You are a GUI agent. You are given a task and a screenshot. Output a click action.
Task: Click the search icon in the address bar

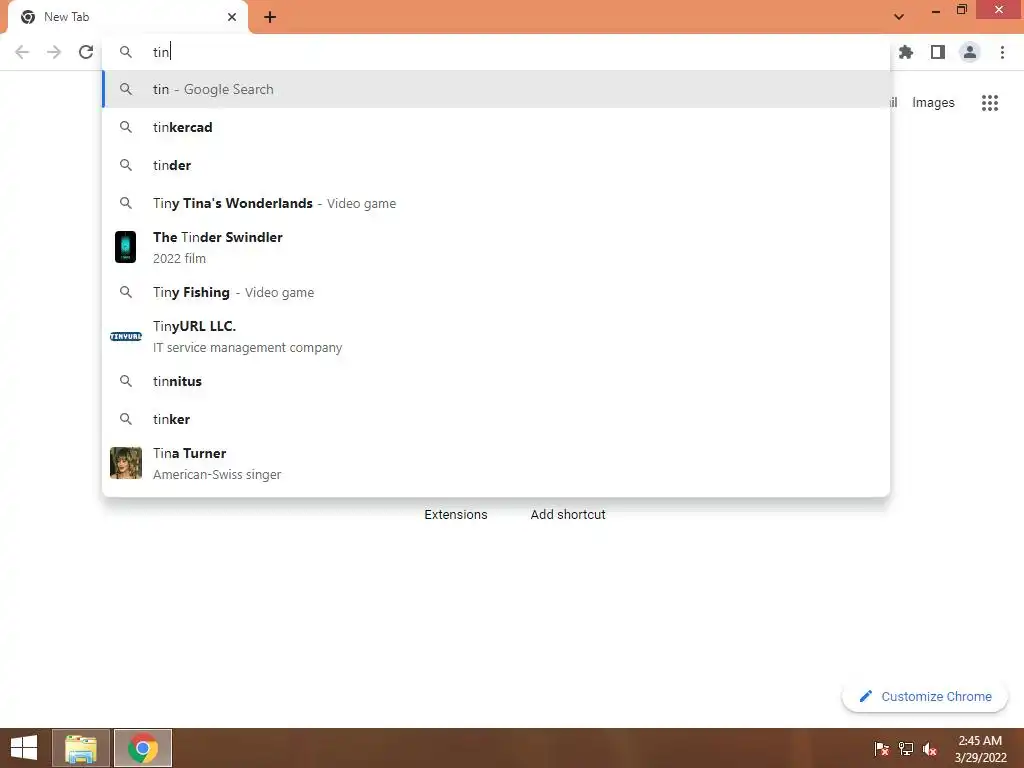coord(125,52)
